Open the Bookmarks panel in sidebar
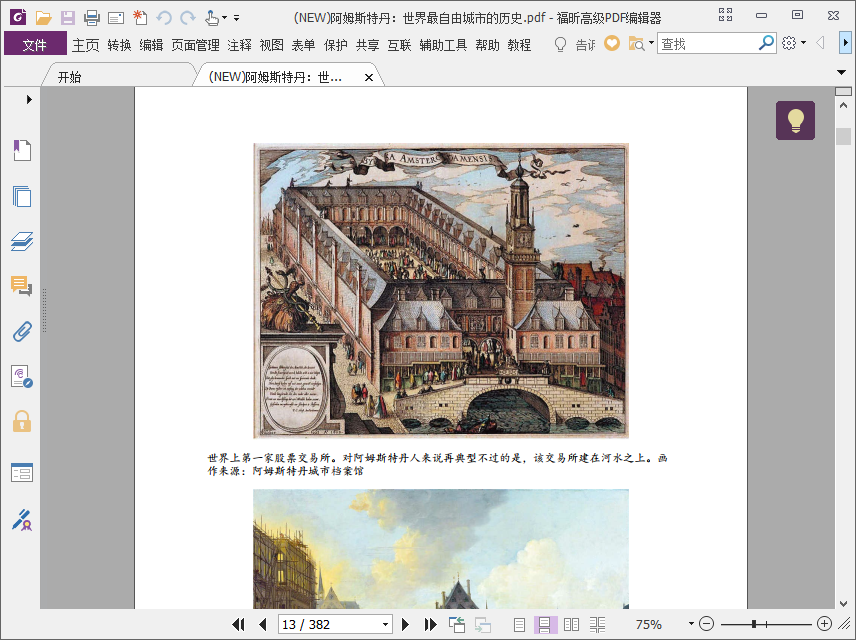The image size is (856, 640). 22,150
